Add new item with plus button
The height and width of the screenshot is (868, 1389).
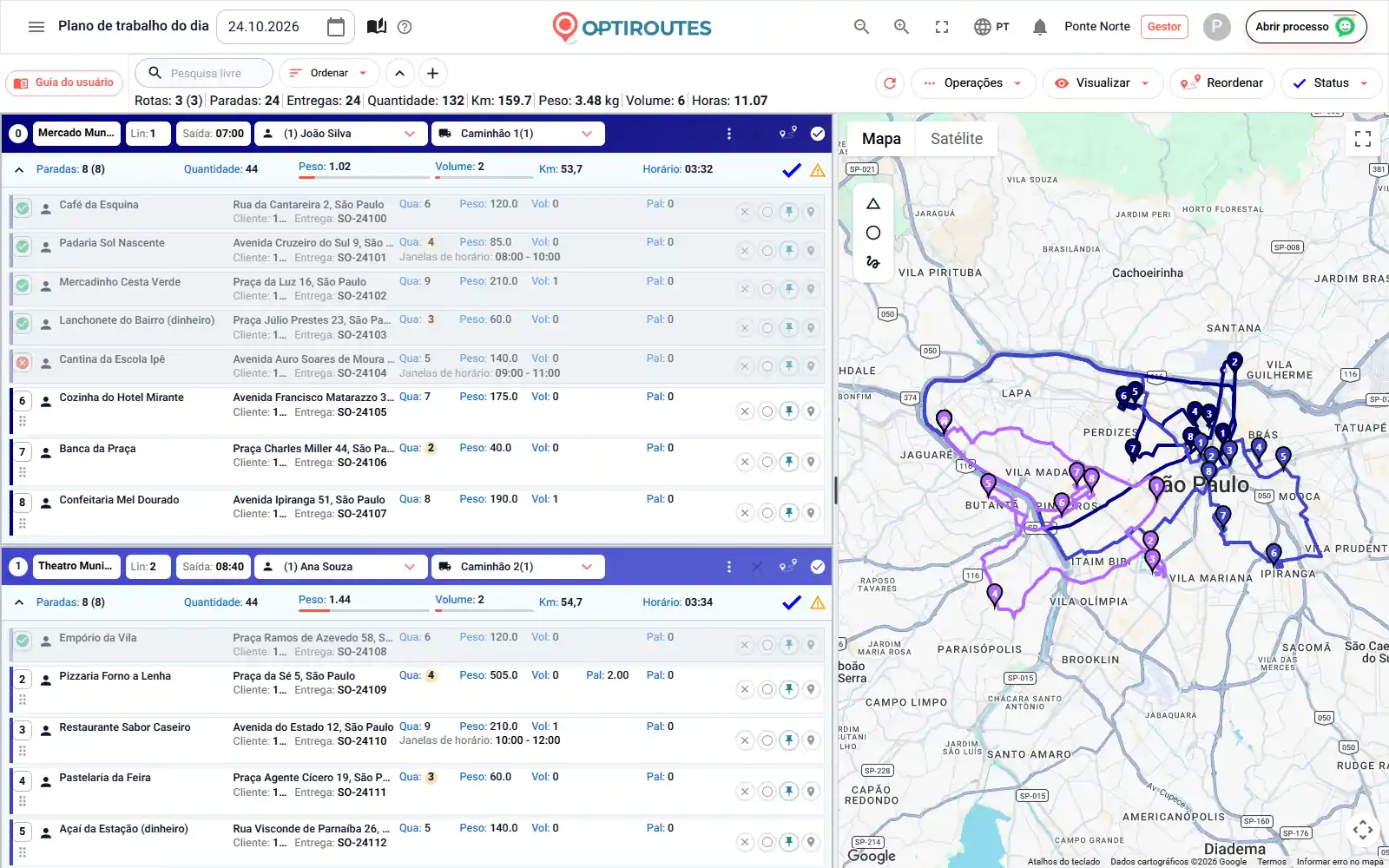[x=433, y=73]
